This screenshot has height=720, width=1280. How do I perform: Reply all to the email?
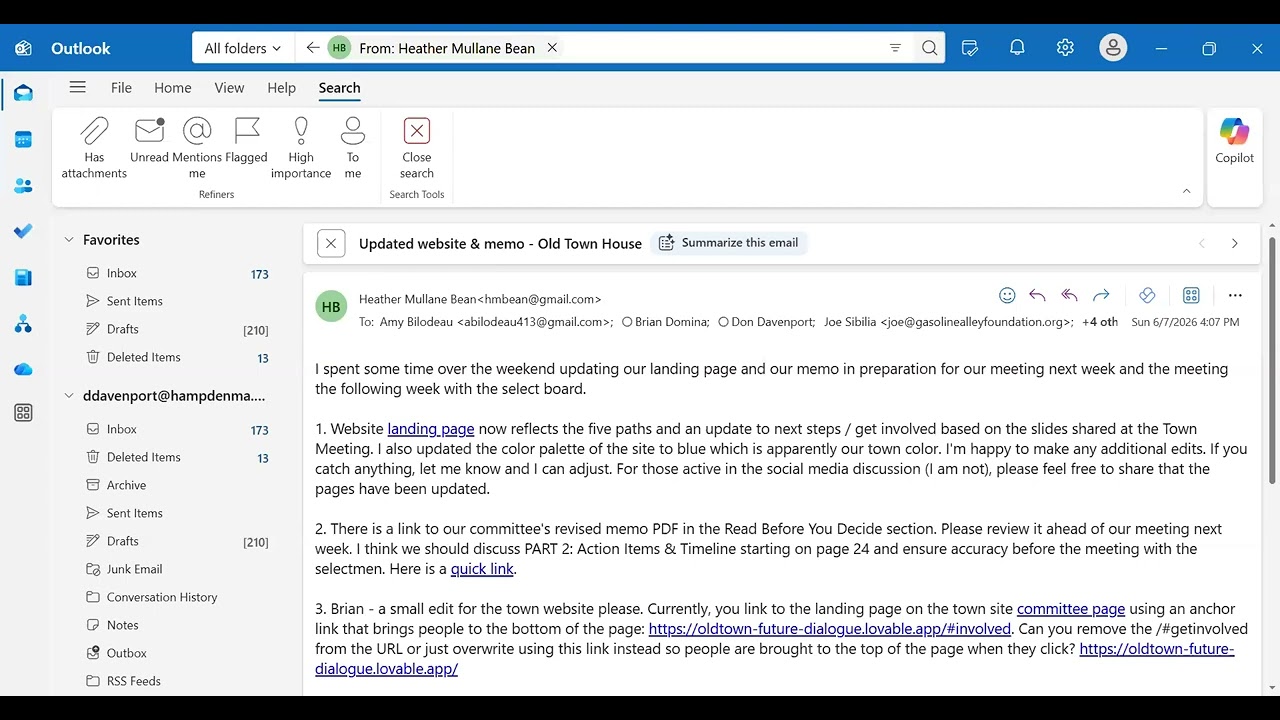[x=1069, y=295]
